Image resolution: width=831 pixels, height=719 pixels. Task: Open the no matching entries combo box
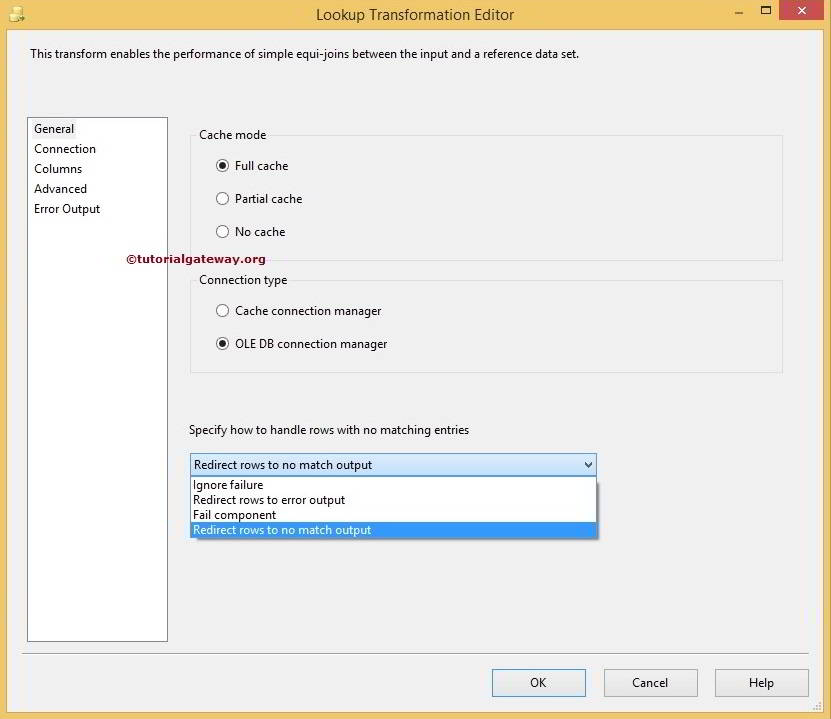(390, 465)
